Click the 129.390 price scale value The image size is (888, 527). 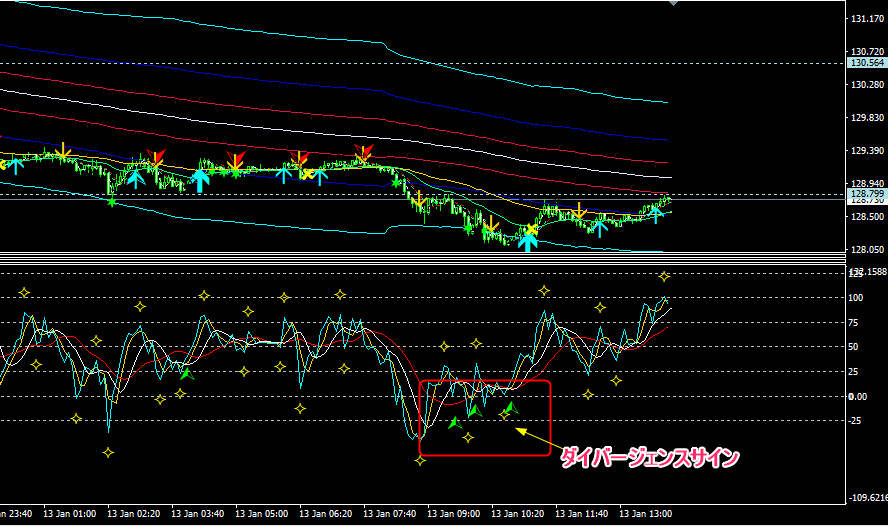click(x=868, y=150)
